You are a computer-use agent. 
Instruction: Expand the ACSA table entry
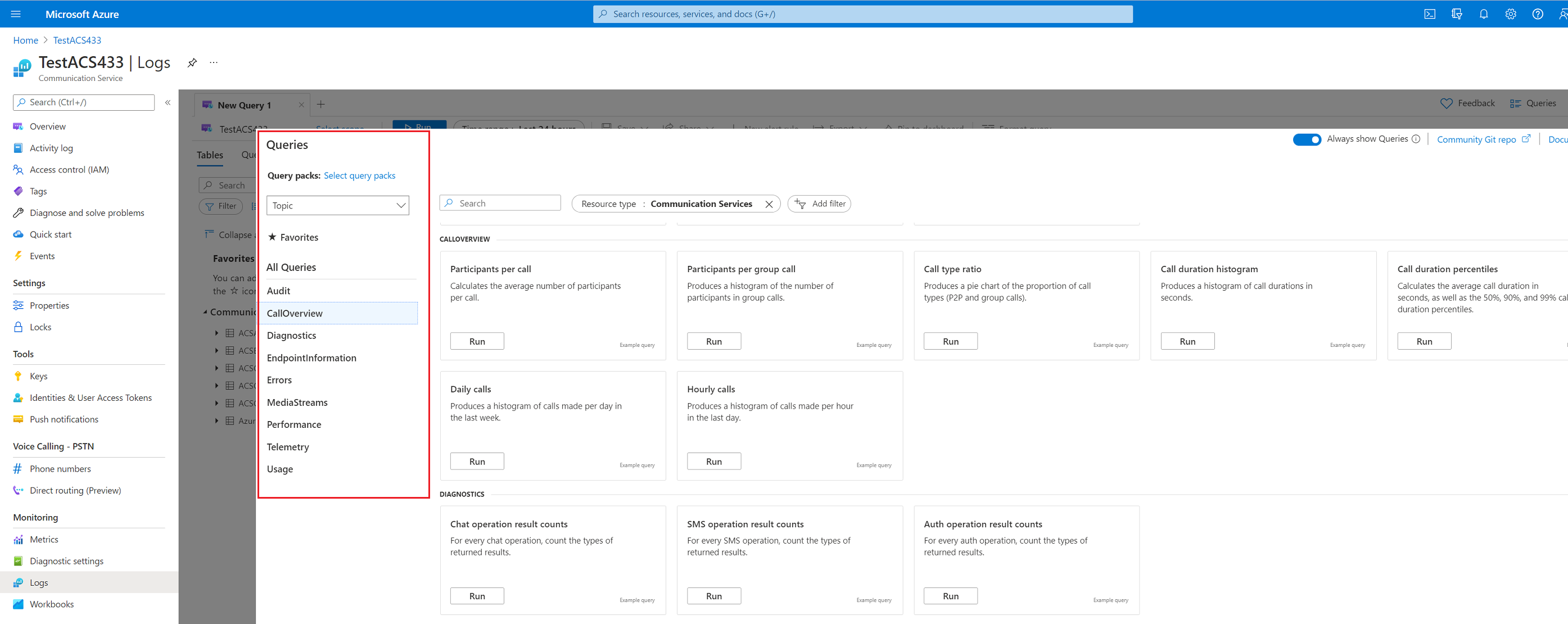216,333
